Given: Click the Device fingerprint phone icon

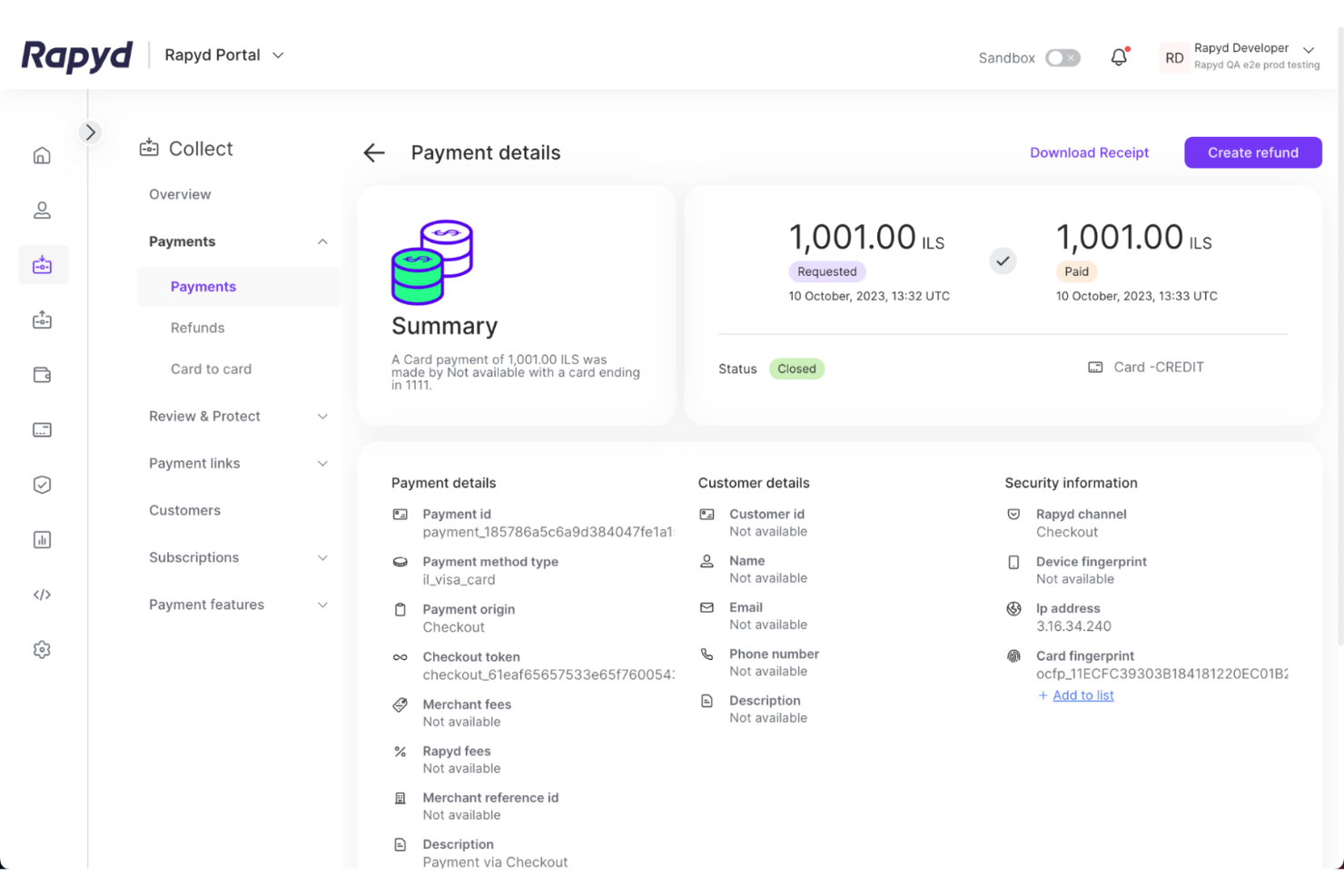Looking at the screenshot, I should pos(1013,562).
